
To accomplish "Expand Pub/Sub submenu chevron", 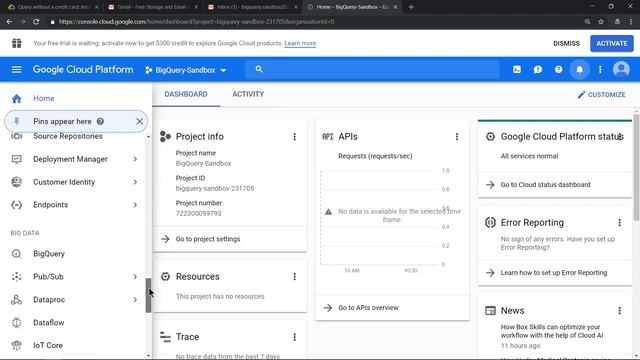I will (x=135, y=277).
